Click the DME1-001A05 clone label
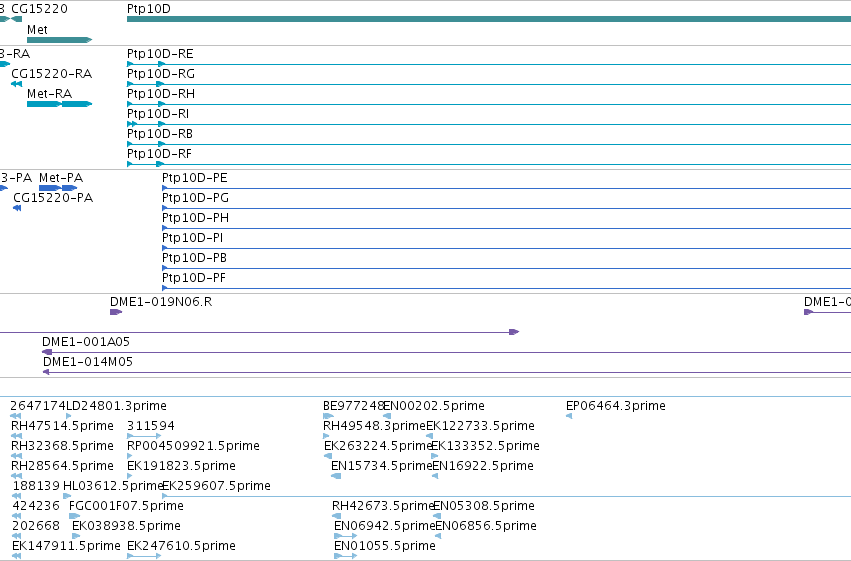This screenshot has width=851, height=561. click(x=86, y=342)
